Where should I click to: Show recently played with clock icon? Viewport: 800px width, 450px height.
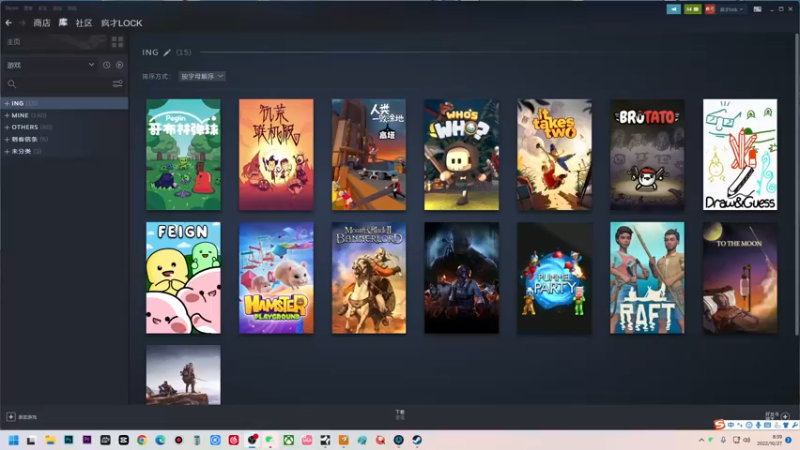106,65
